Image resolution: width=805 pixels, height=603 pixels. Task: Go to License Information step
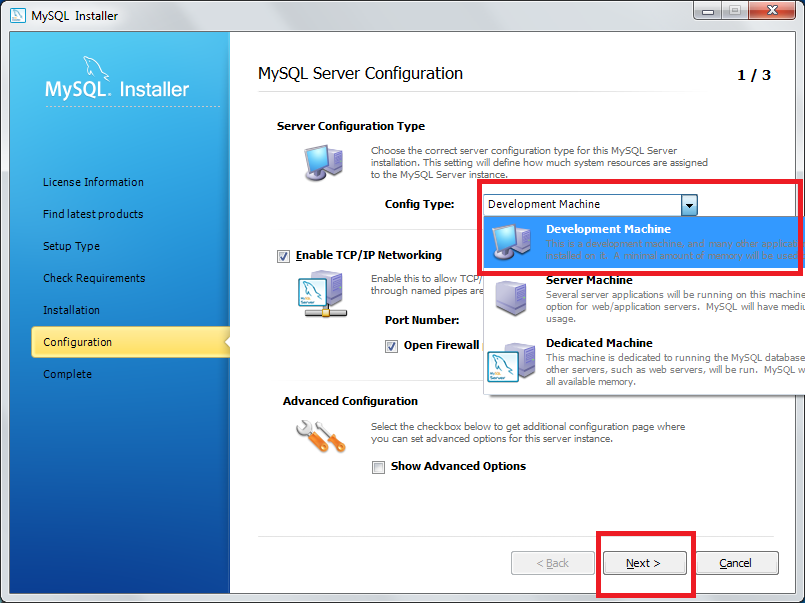93,182
